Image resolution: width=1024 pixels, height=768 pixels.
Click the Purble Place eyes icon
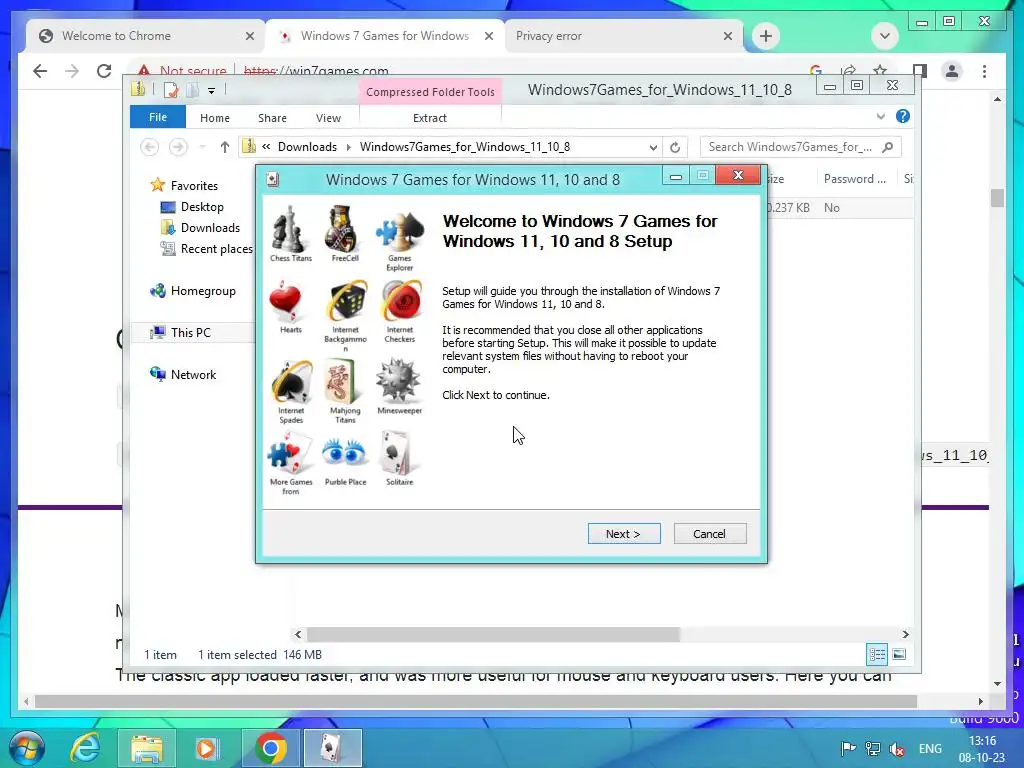(344, 452)
